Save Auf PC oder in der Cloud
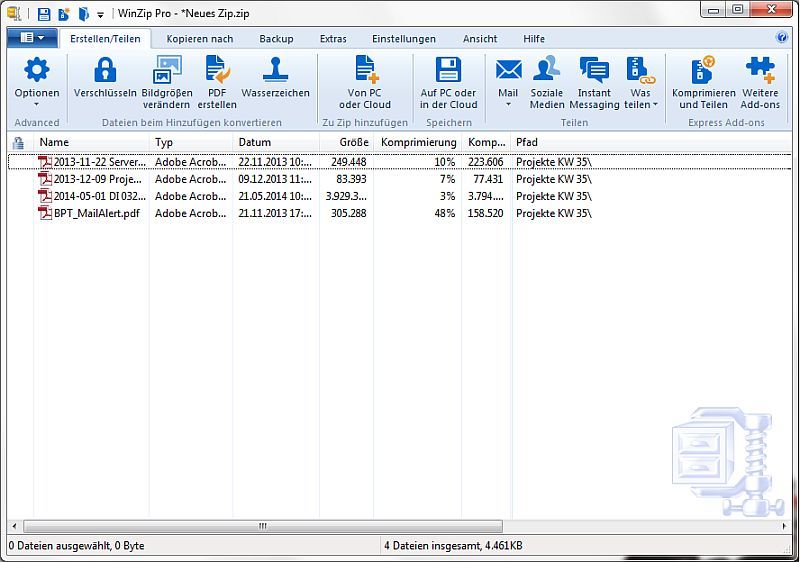 (x=448, y=70)
